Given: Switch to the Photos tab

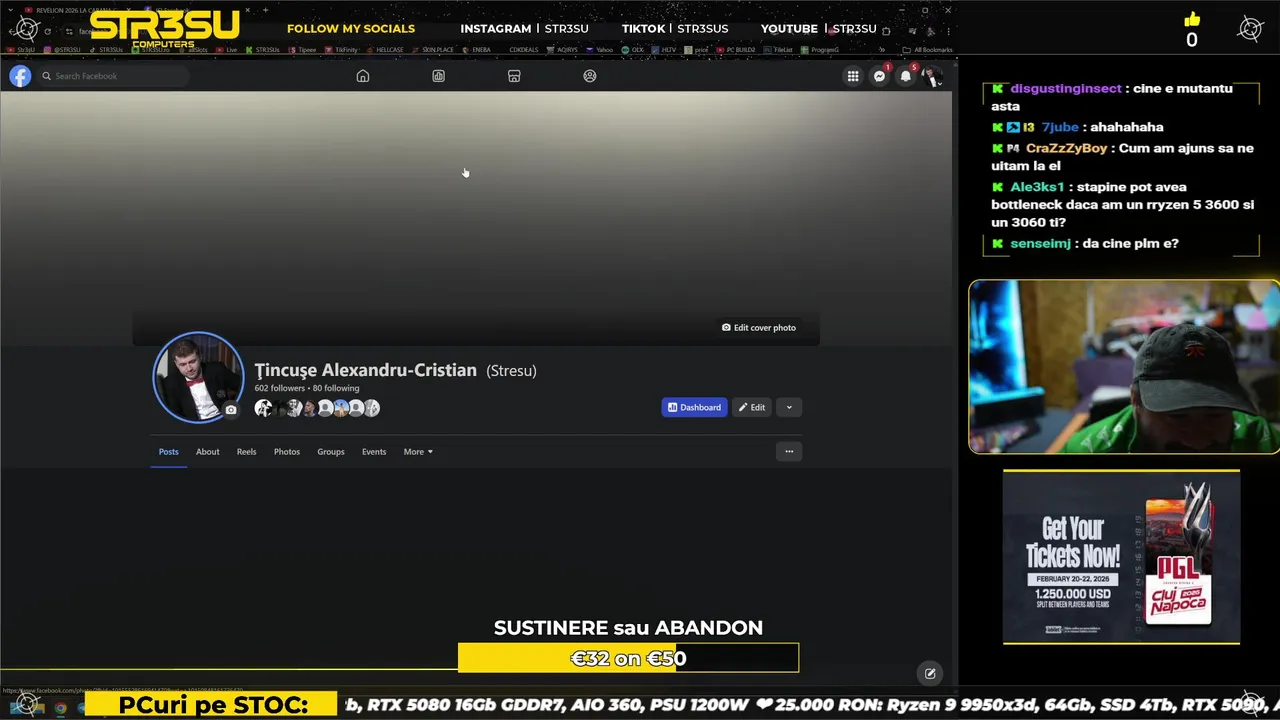Looking at the screenshot, I should 287,452.
